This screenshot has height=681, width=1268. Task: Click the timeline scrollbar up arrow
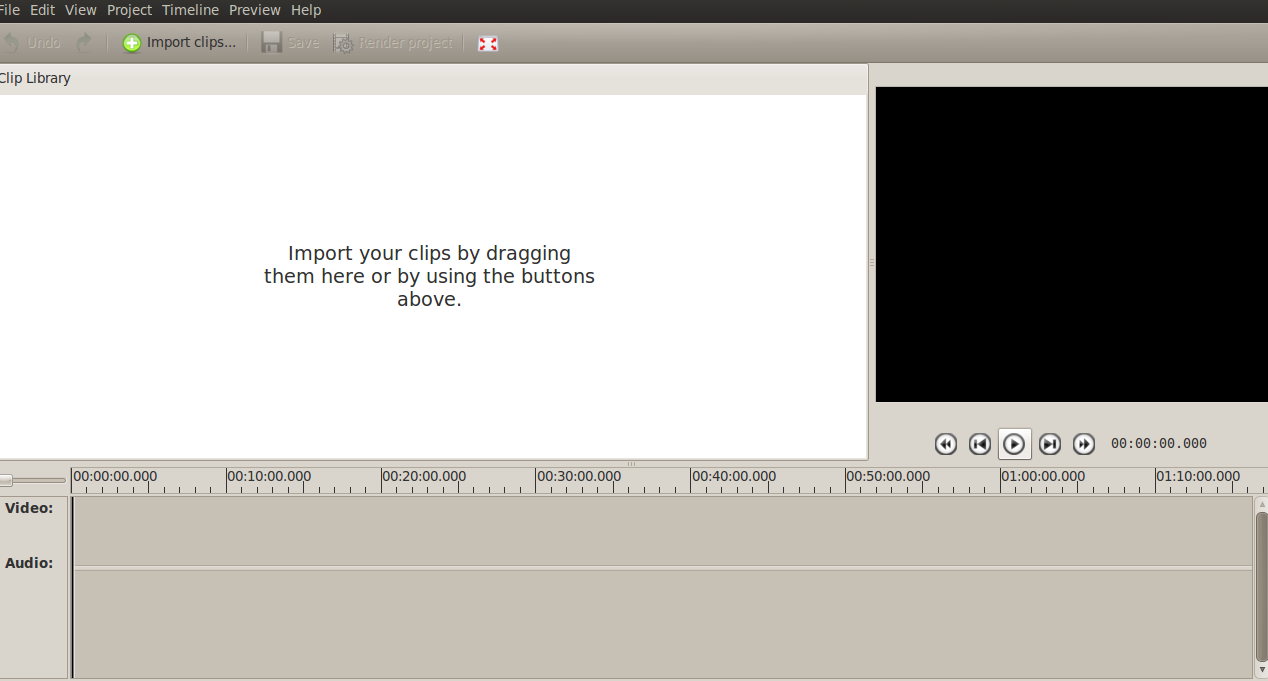[1261, 503]
